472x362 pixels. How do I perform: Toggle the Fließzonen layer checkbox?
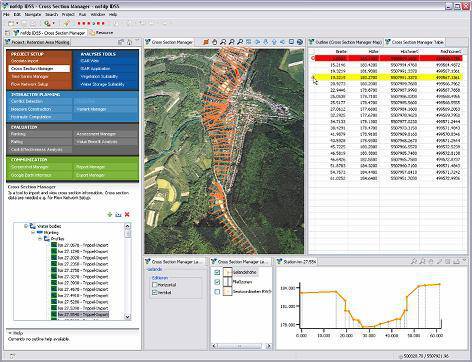pos(217,282)
